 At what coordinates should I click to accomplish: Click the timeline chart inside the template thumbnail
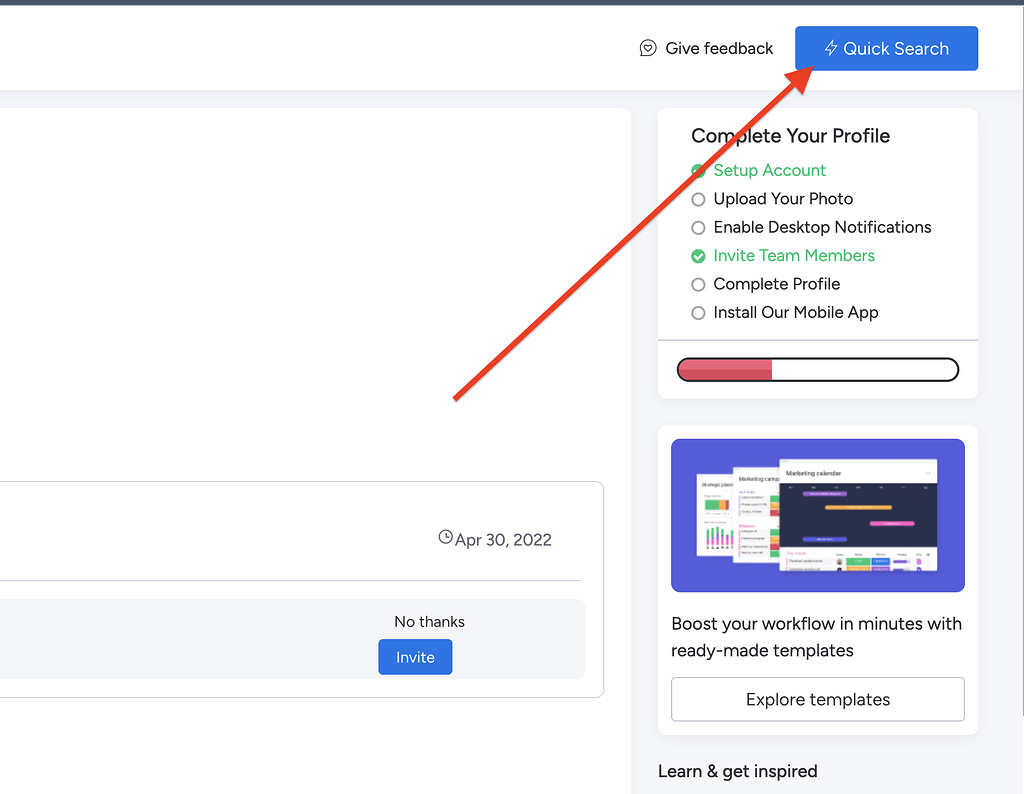pyautogui.click(x=860, y=515)
